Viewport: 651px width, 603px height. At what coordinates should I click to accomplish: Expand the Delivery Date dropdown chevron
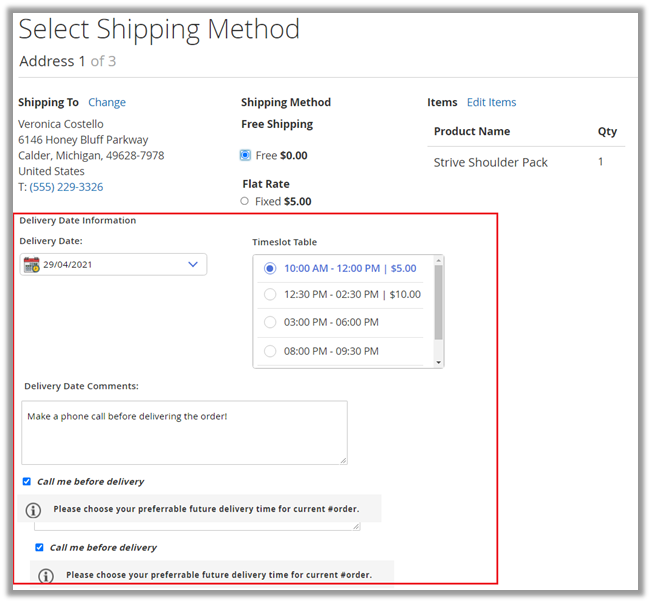[x=193, y=265]
